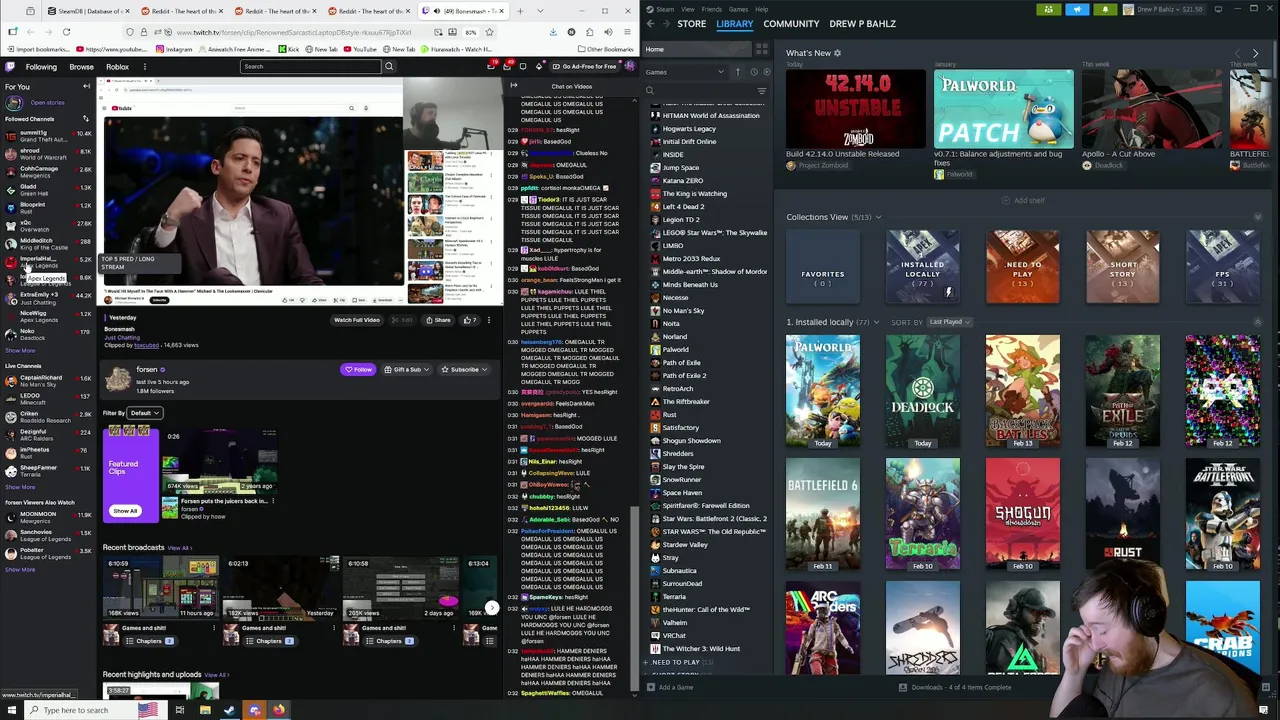Open Steam View menu
This screenshot has height=720, width=1280.
(x=688, y=9)
